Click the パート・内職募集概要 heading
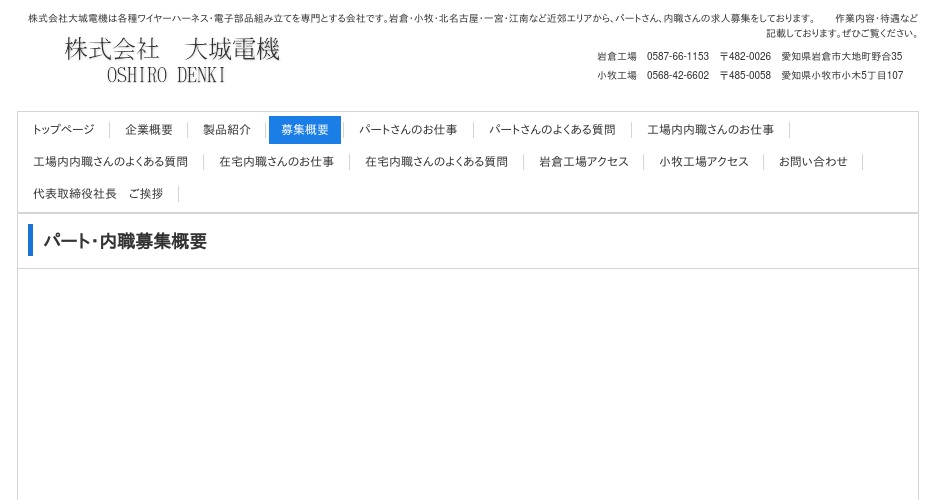This screenshot has width=937, height=500. [125, 241]
